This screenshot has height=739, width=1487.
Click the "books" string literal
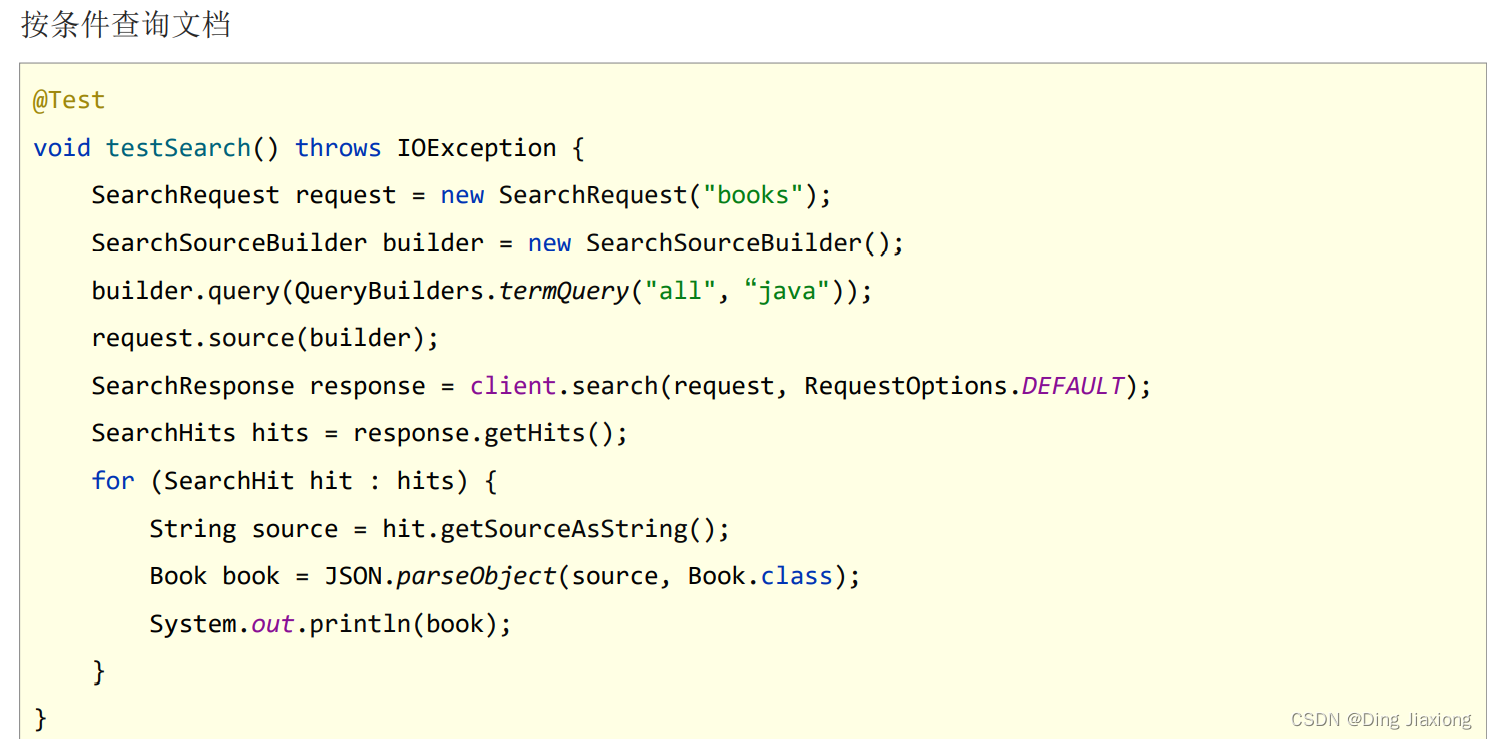tap(754, 195)
